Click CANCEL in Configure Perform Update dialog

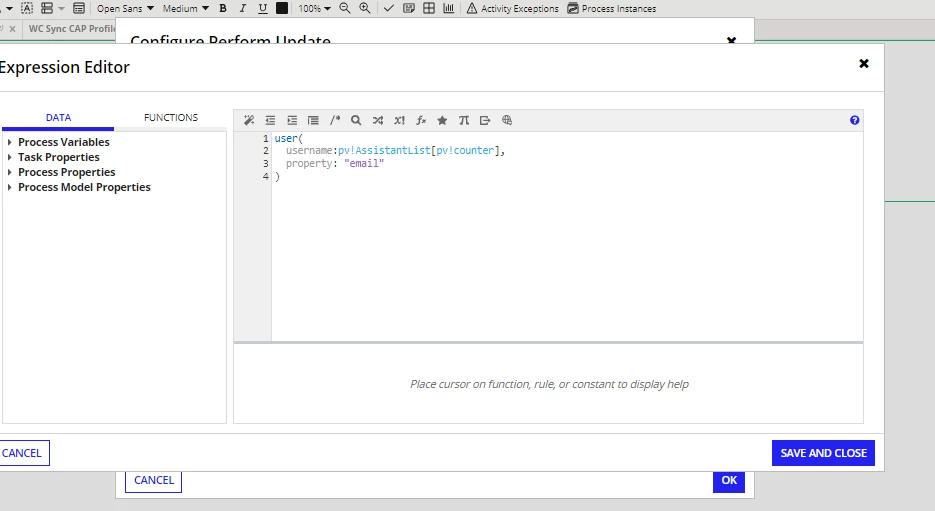(154, 480)
